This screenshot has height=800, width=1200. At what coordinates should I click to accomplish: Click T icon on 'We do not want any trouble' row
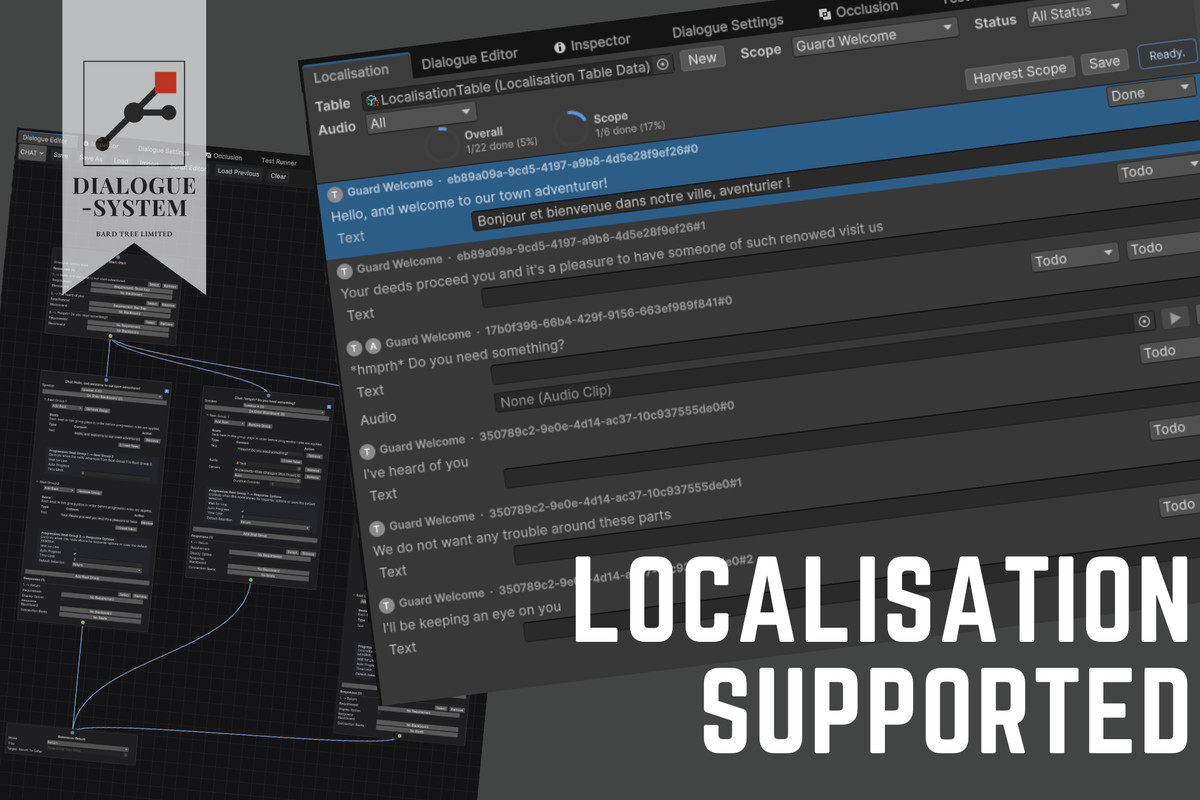377,528
